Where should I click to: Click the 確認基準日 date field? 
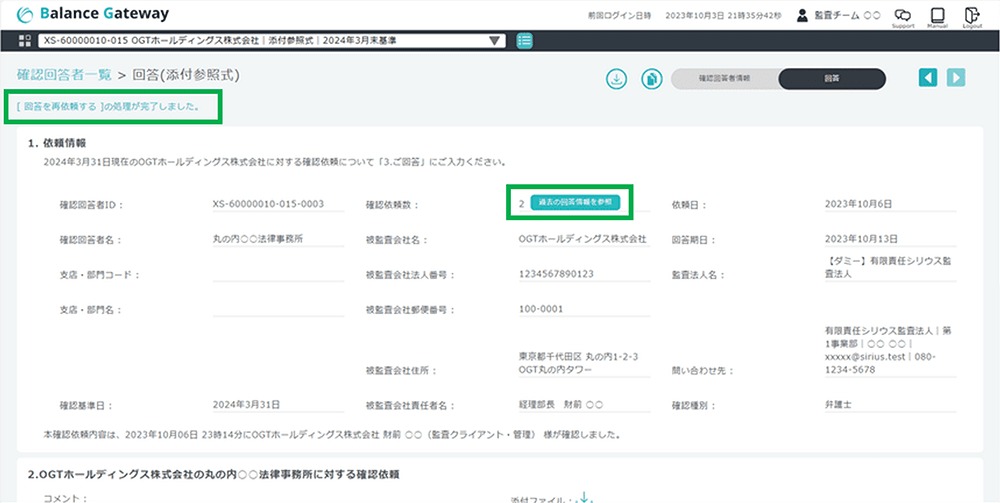point(269,405)
